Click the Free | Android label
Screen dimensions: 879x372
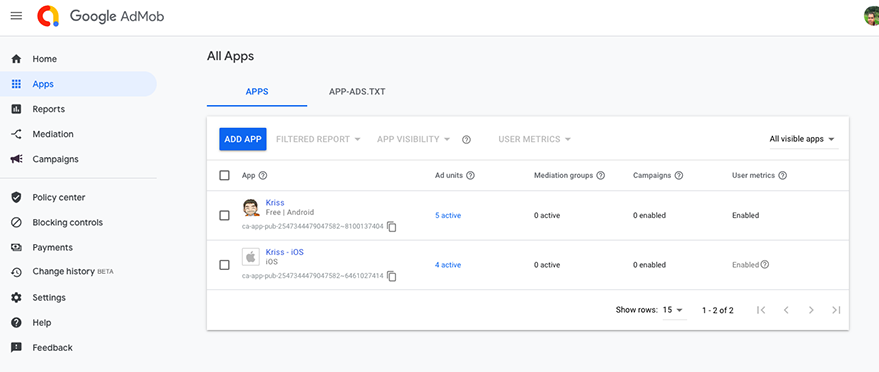coord(290,212)
